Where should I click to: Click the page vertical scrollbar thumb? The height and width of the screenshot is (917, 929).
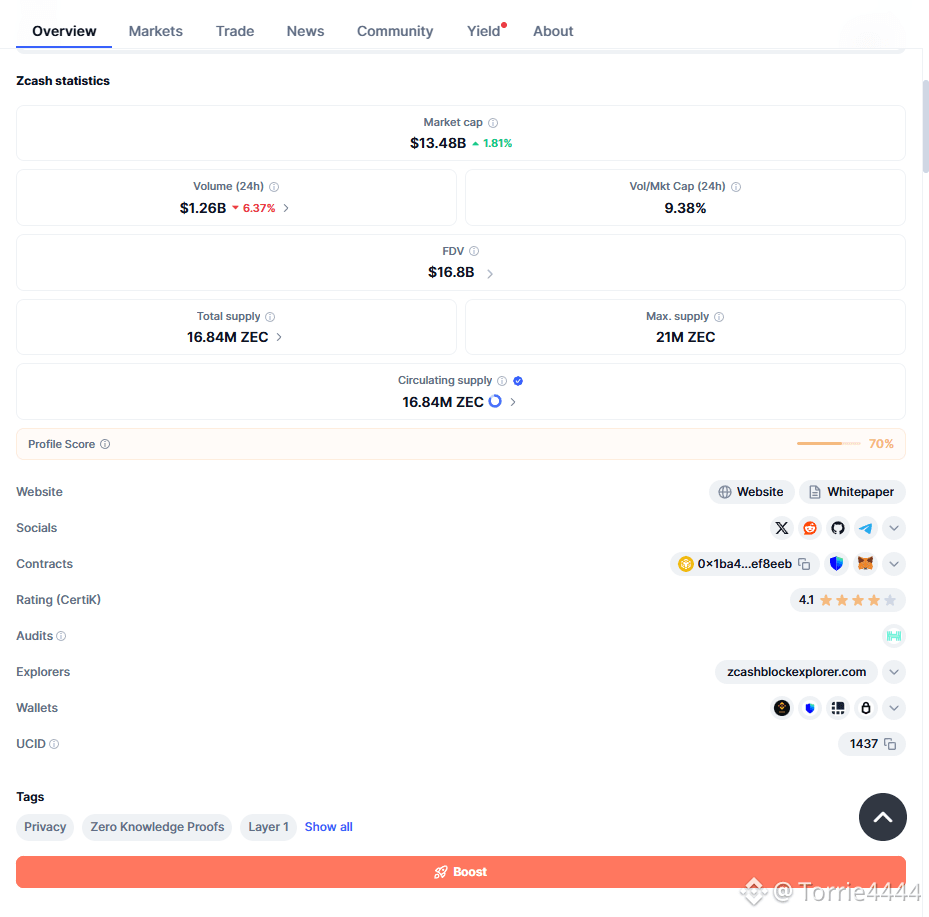pos(925,126)
